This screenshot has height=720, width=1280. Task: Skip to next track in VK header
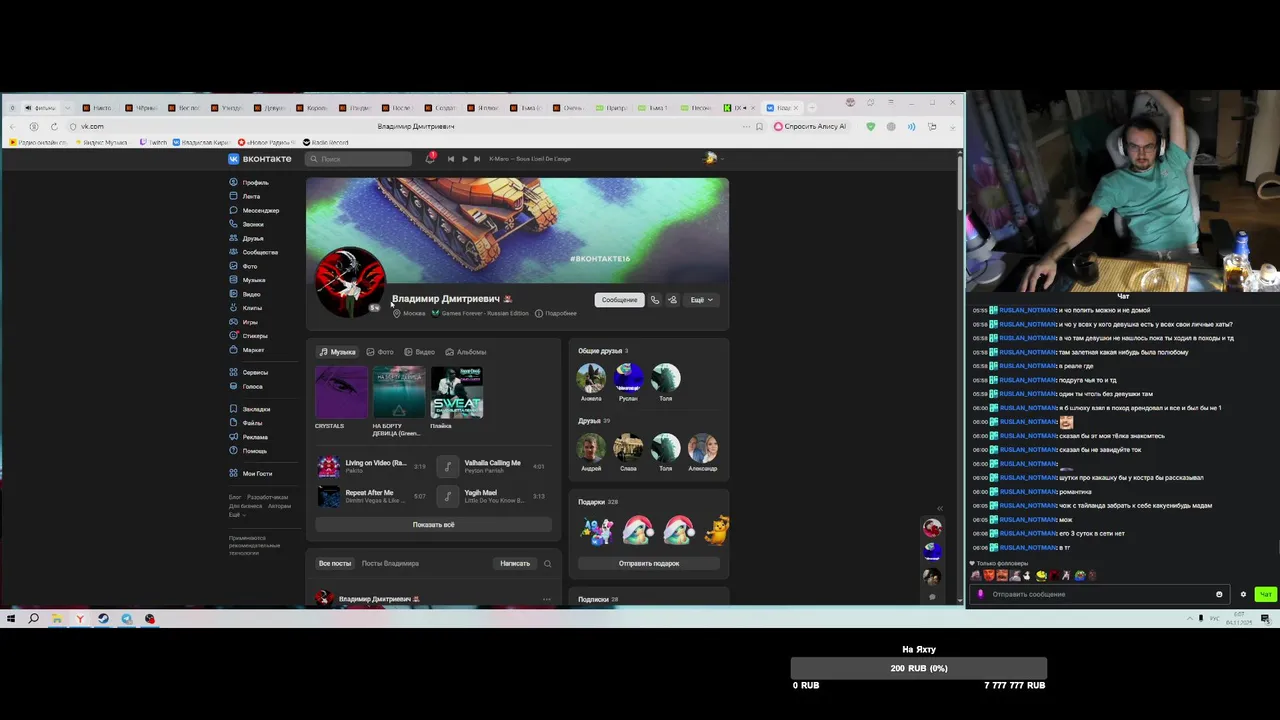(477, 158)
